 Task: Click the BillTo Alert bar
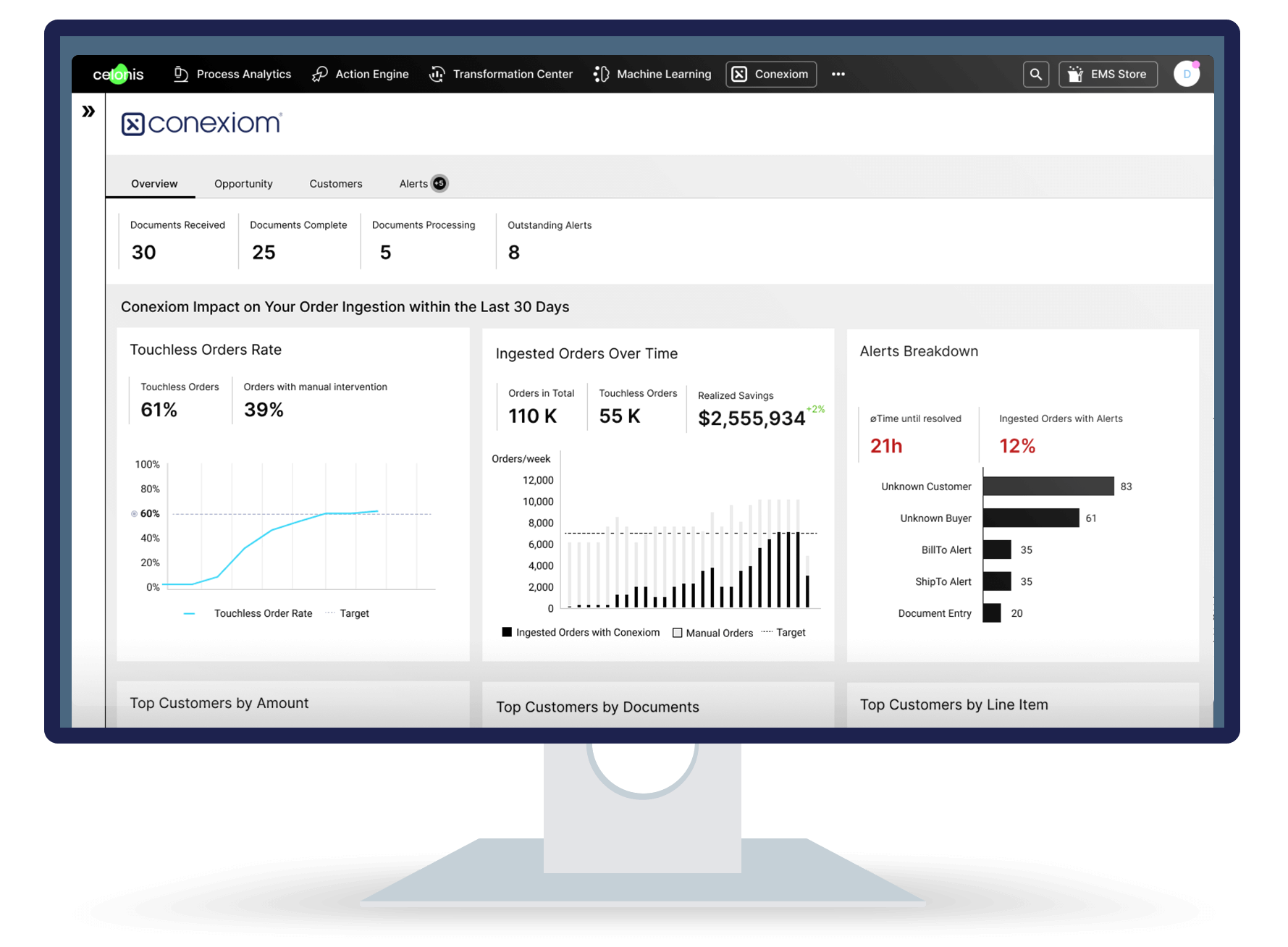(997, 550)
